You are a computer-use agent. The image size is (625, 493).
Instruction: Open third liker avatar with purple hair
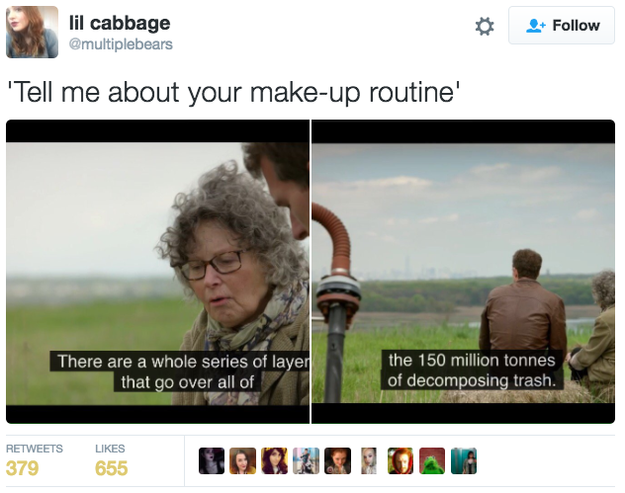point(274,461)
